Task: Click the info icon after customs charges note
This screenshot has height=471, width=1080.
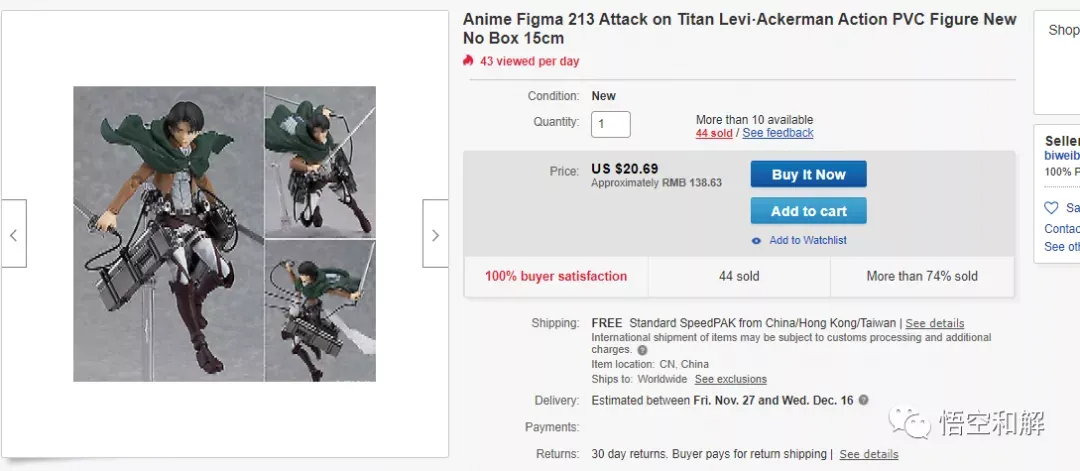Action: tap(642, 350)
